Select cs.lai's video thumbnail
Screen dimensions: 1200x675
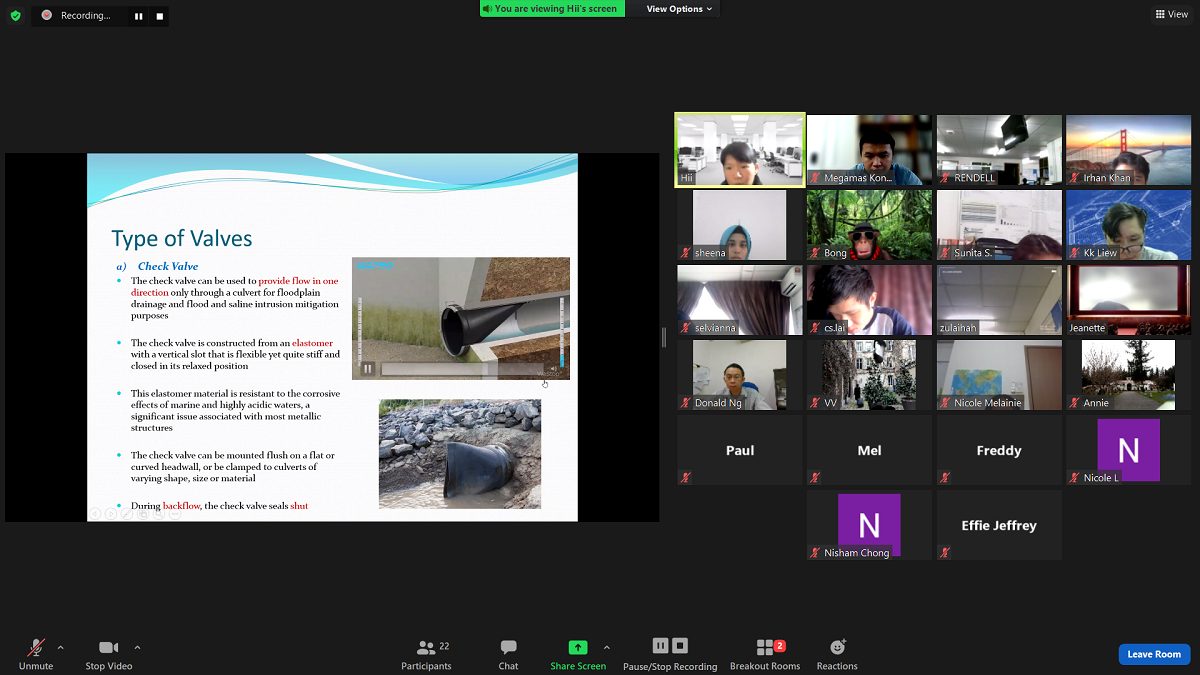click(869, 300)
